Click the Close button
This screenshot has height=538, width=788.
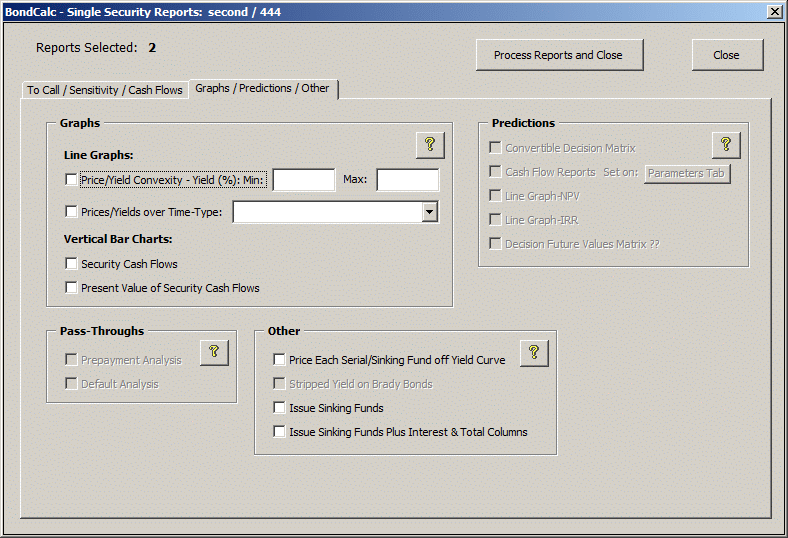(727, 55)
